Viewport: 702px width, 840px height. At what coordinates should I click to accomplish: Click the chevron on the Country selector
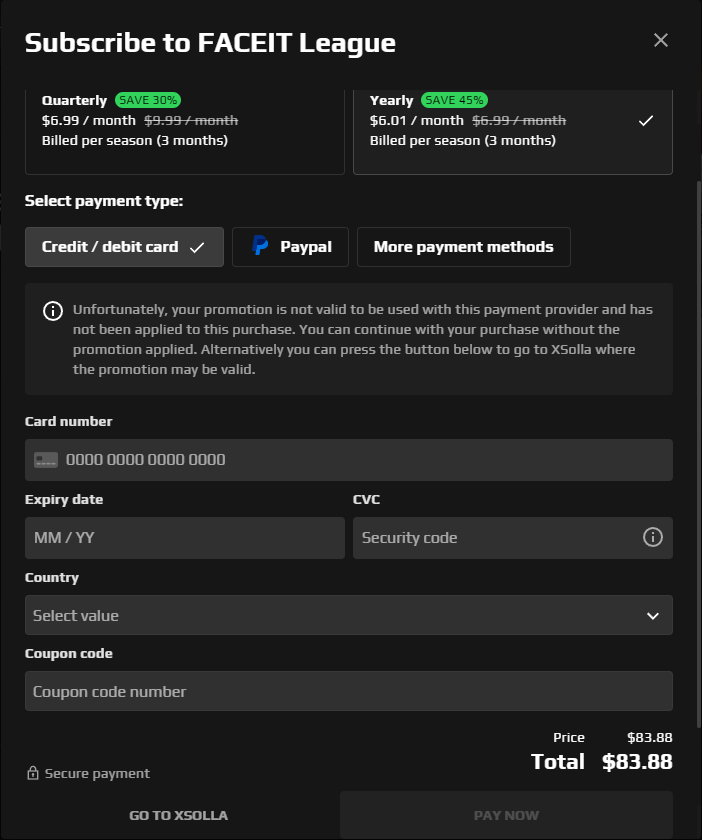[x=652, y=615]
